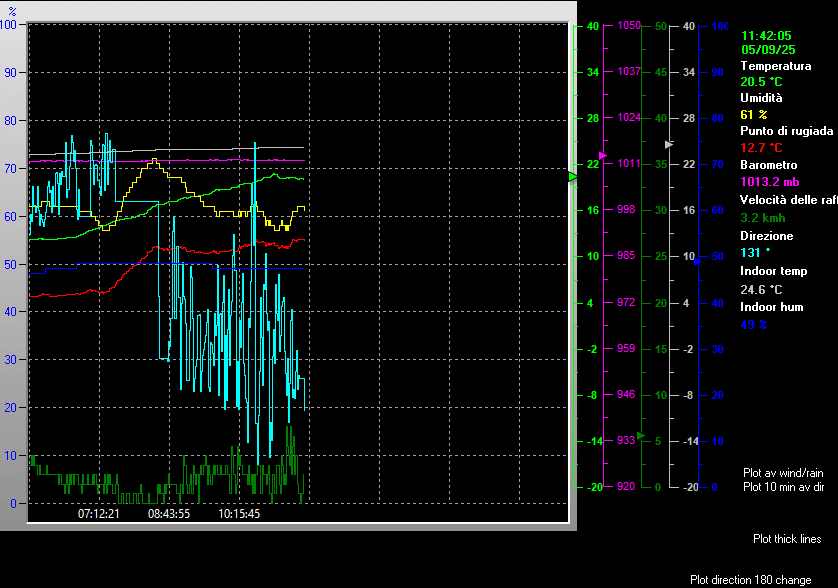Click the 946 value on the pressure axis
The image size is (838, 588).
626,394
